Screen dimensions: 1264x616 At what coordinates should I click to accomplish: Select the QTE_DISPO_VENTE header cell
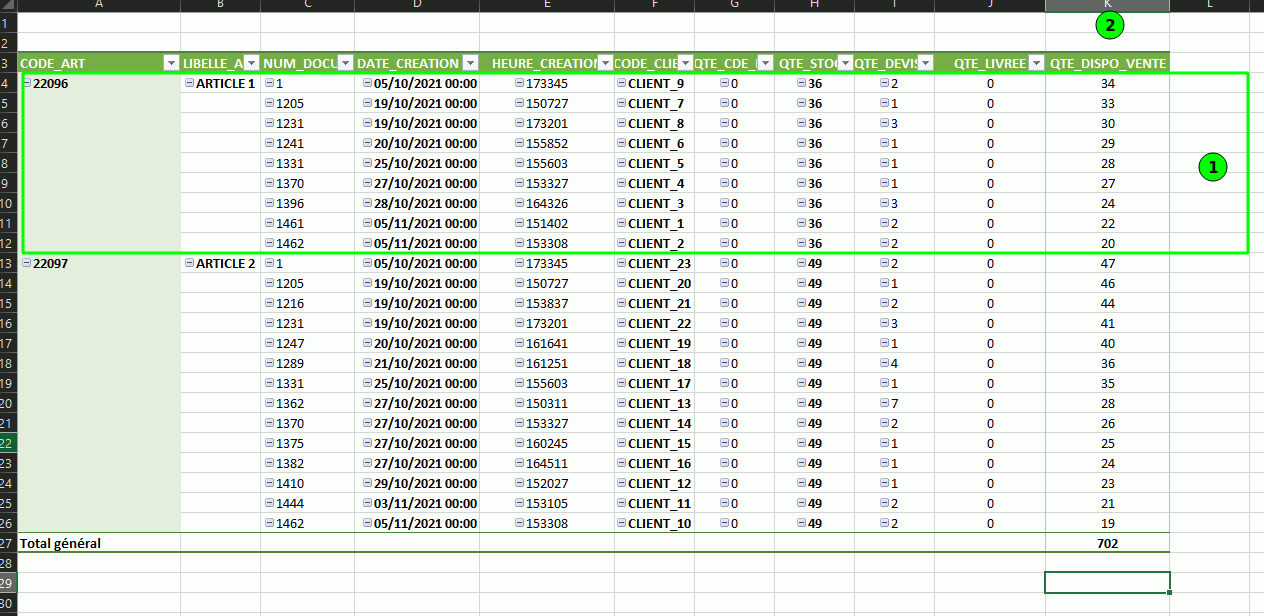(x=1107, y=63)
